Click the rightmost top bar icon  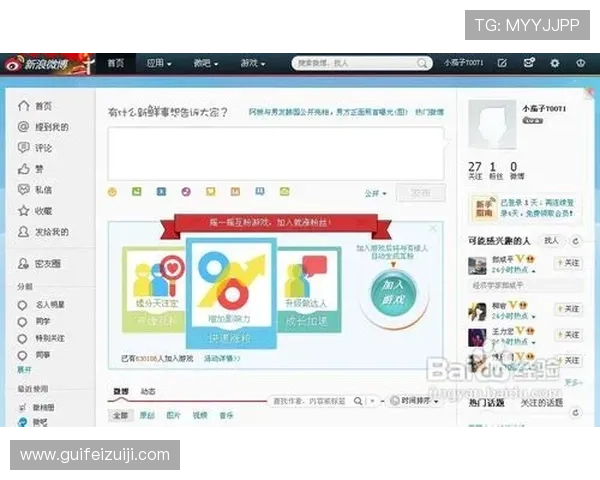(580, 63)
